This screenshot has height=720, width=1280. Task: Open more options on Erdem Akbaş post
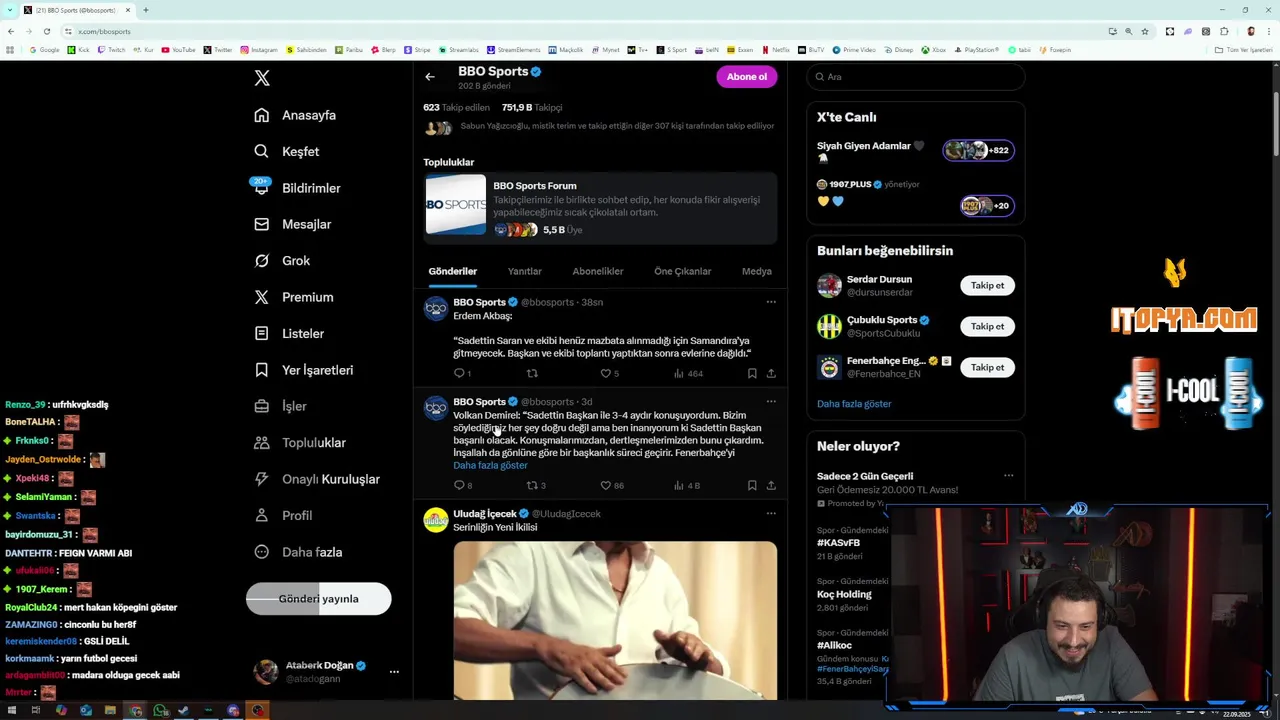point(771,302)
